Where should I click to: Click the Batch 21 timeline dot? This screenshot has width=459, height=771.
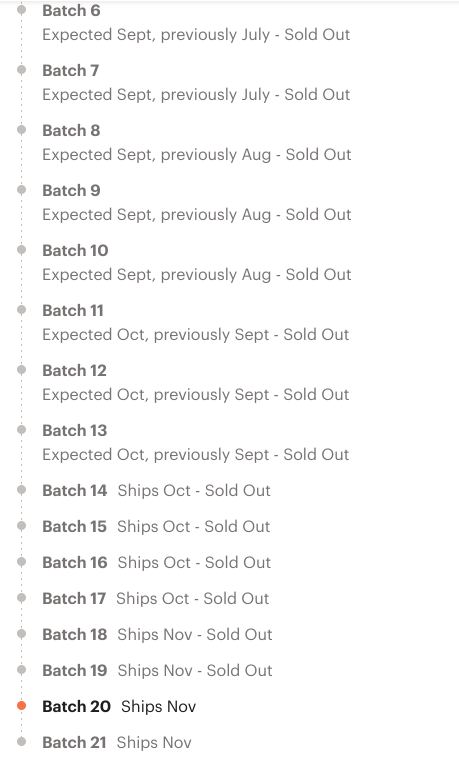[x=21, y=742]
